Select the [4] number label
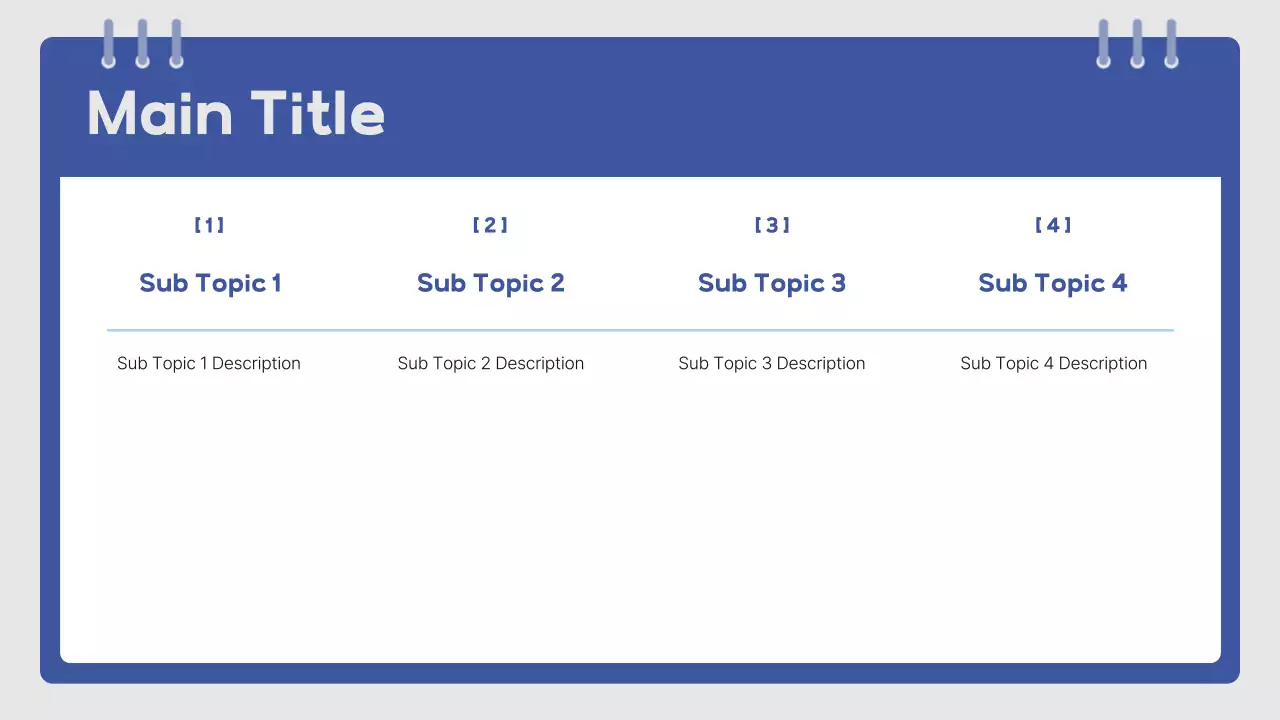This screenshot has width=1280, height=720. click(x=1053, y=225)
